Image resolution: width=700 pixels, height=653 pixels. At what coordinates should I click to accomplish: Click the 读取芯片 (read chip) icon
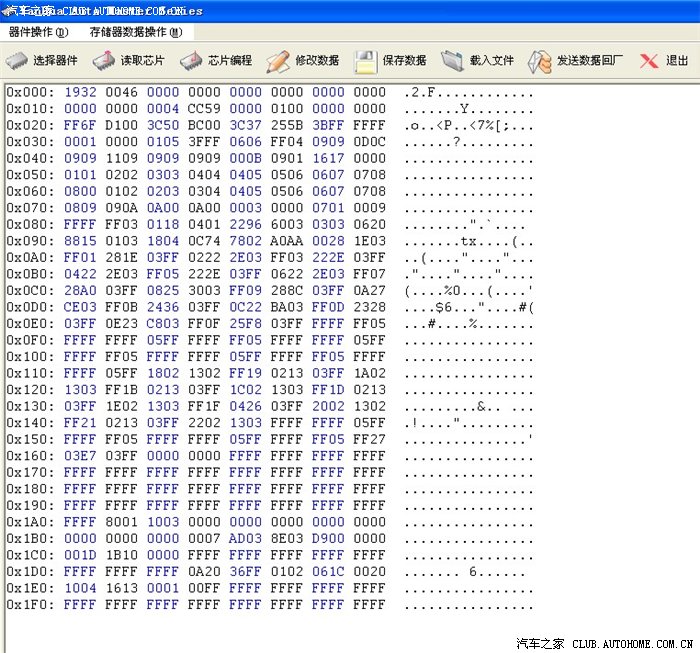[x=104, y=61]
